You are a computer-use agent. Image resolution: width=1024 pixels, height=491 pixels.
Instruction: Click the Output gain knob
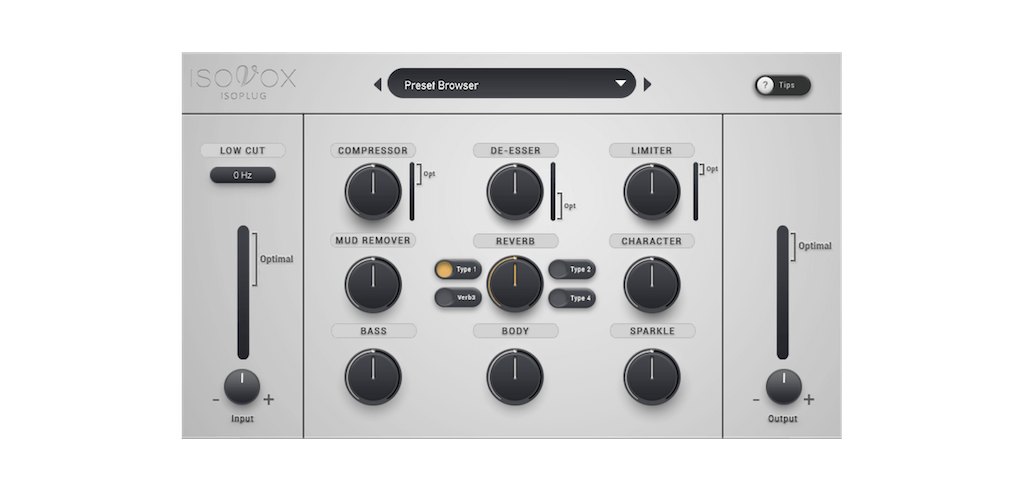coord(783,386)
